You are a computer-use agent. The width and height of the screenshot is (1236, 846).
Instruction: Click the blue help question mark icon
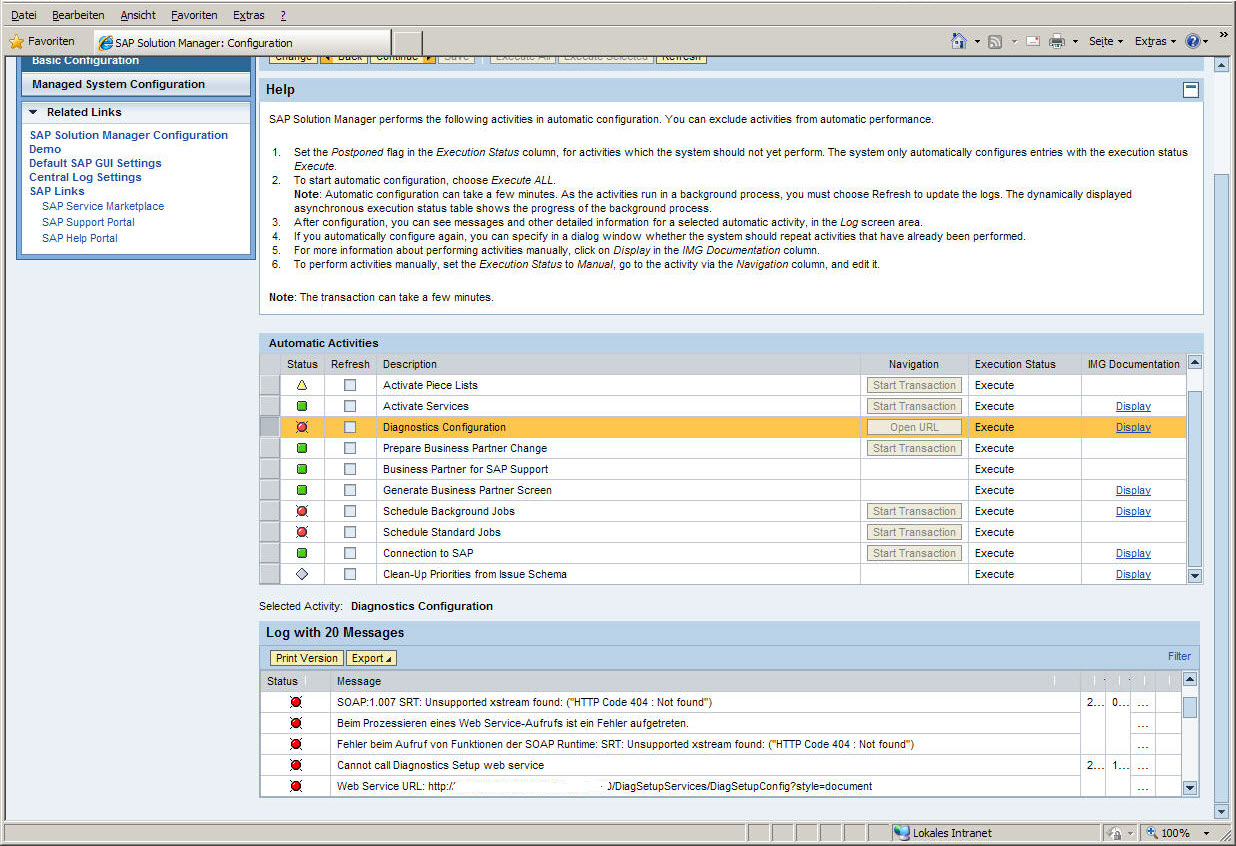1192,41
